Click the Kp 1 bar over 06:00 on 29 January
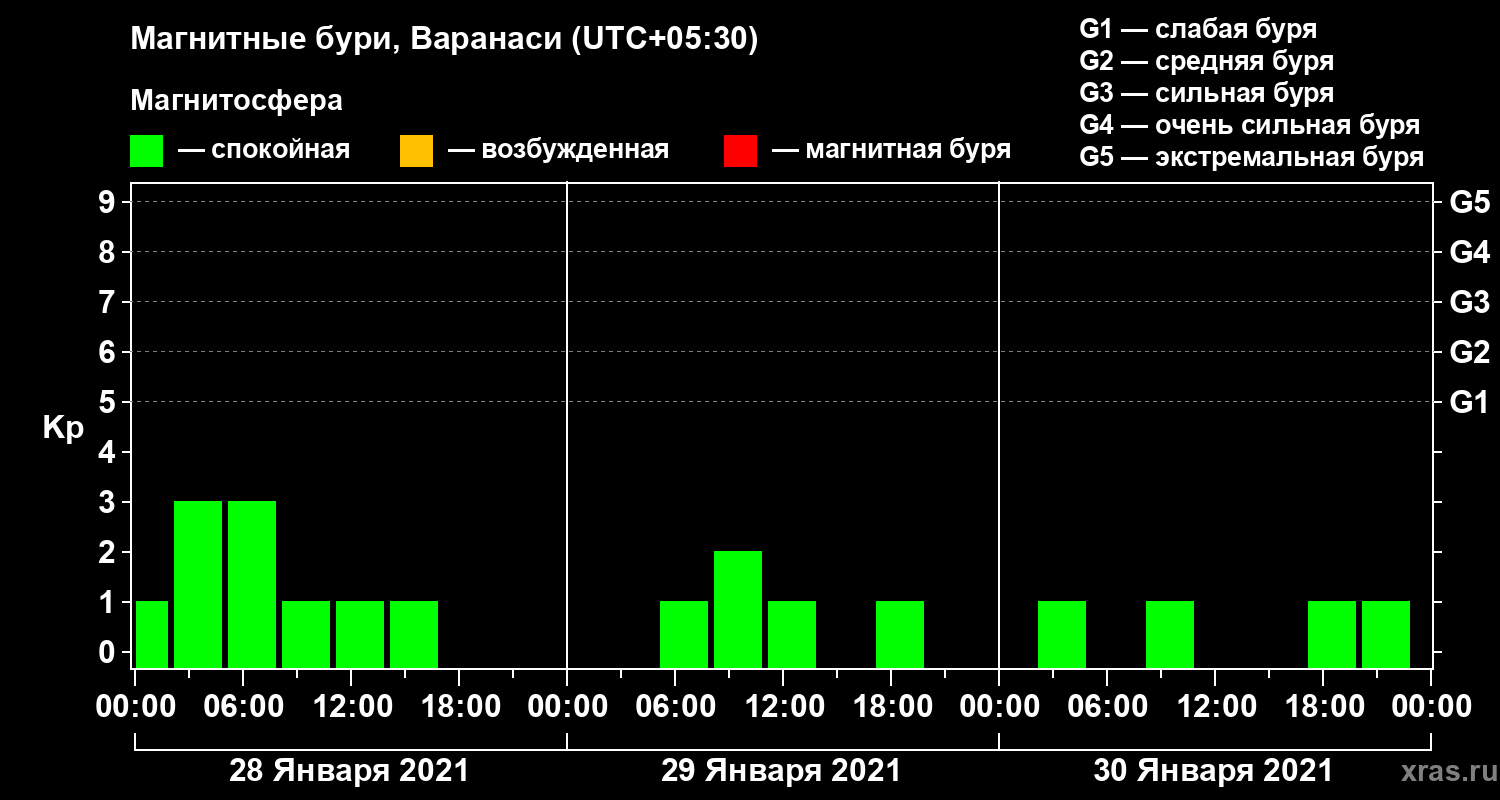 (684, 634)
